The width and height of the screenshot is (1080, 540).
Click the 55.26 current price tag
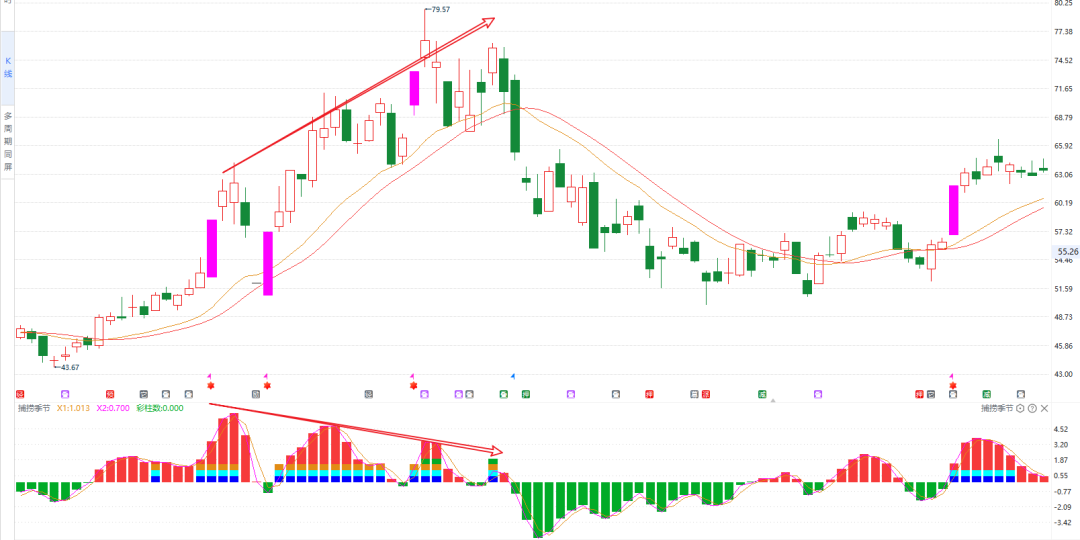tap(1067, 252)
